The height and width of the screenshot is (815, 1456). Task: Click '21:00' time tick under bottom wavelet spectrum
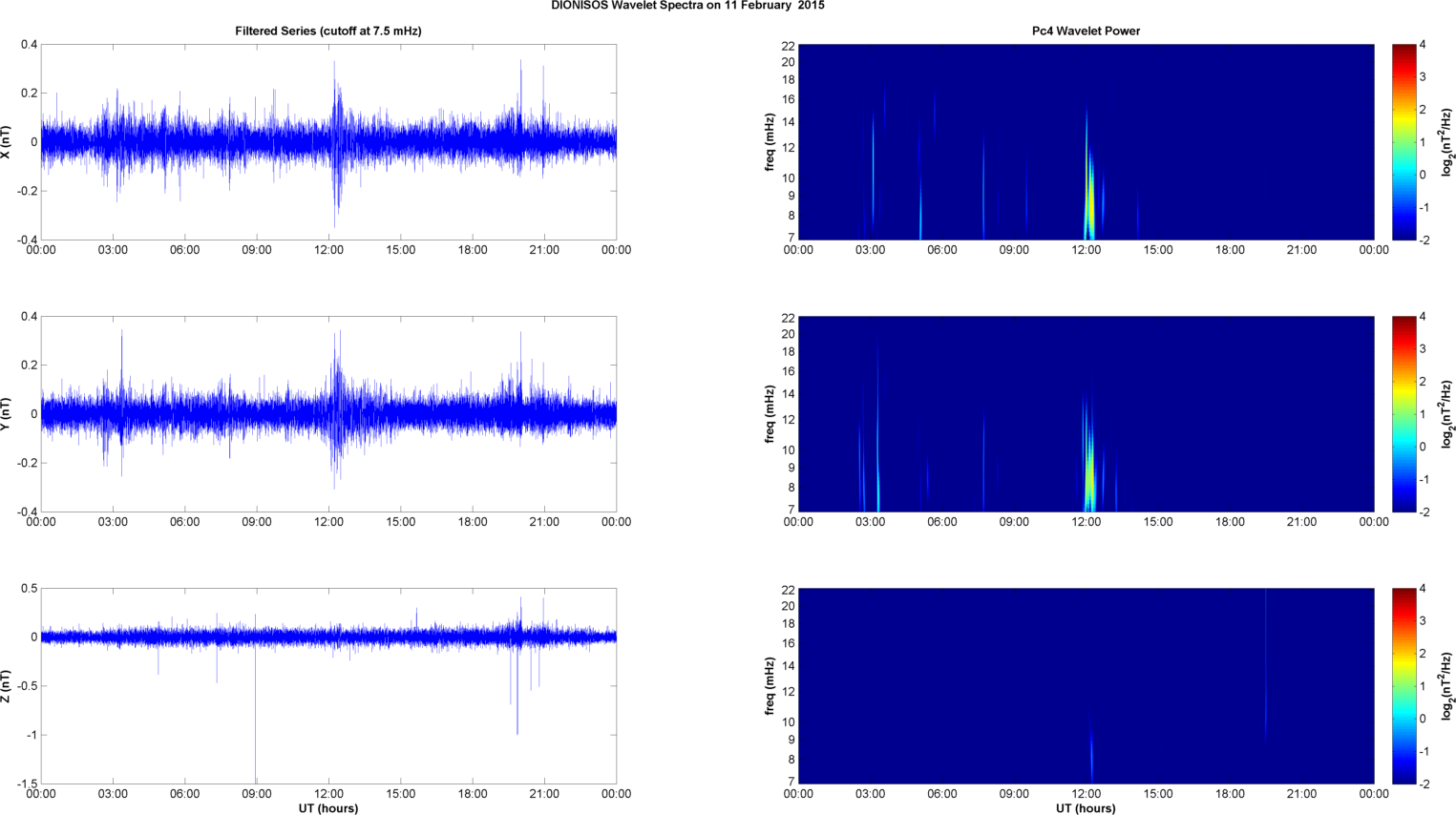(1301, 794)
